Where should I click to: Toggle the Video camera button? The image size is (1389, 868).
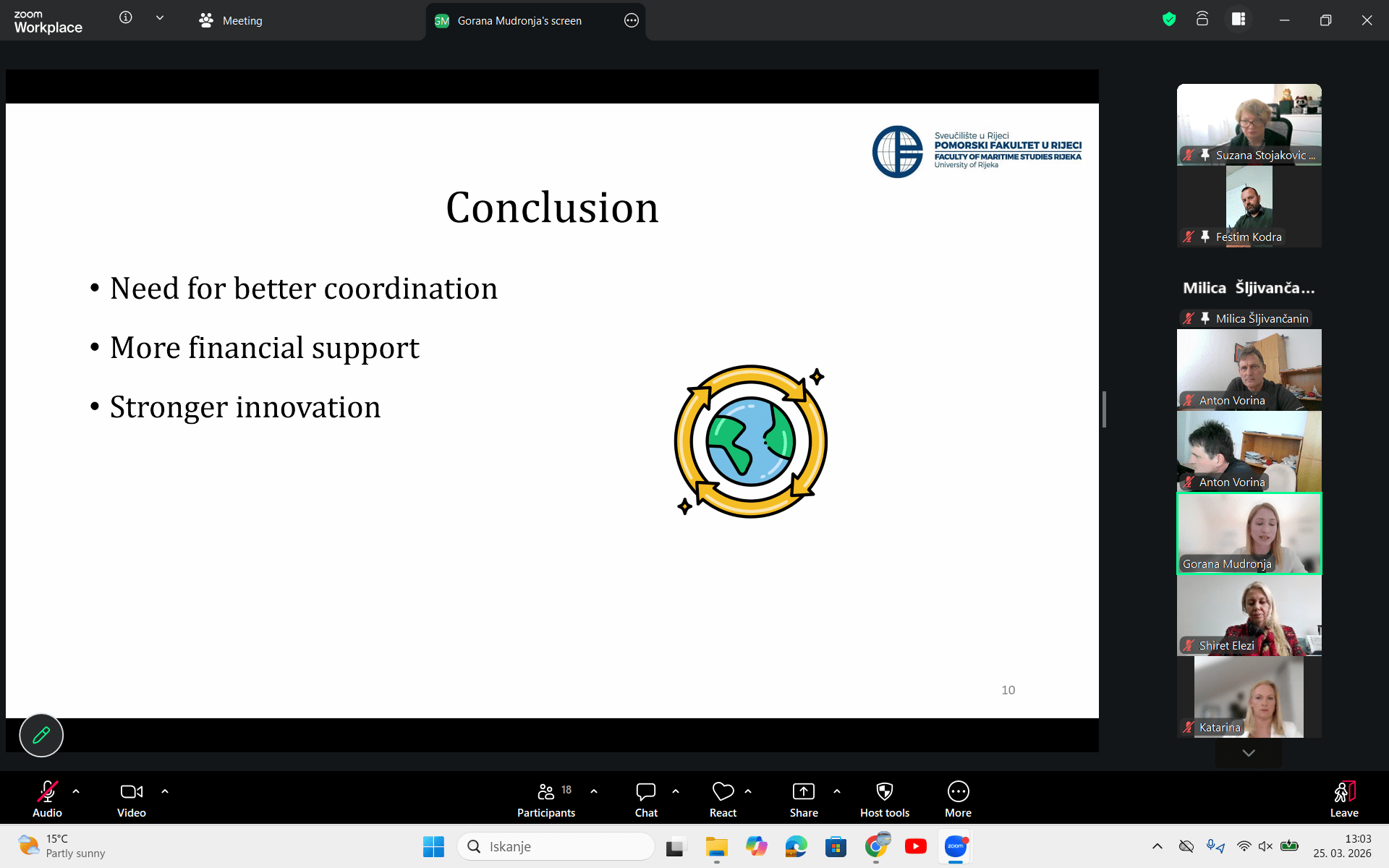point(131,799)
